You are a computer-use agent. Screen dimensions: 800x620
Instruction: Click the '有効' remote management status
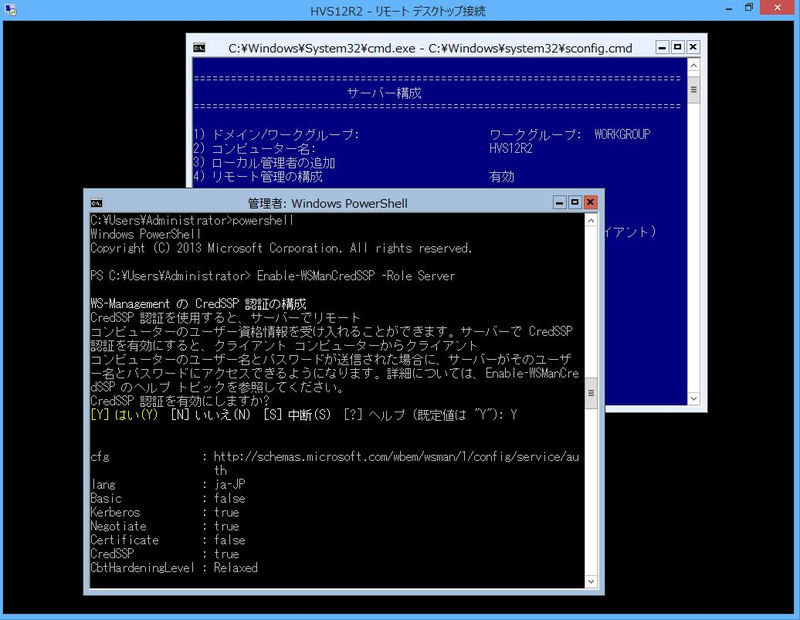pos(502,177)
